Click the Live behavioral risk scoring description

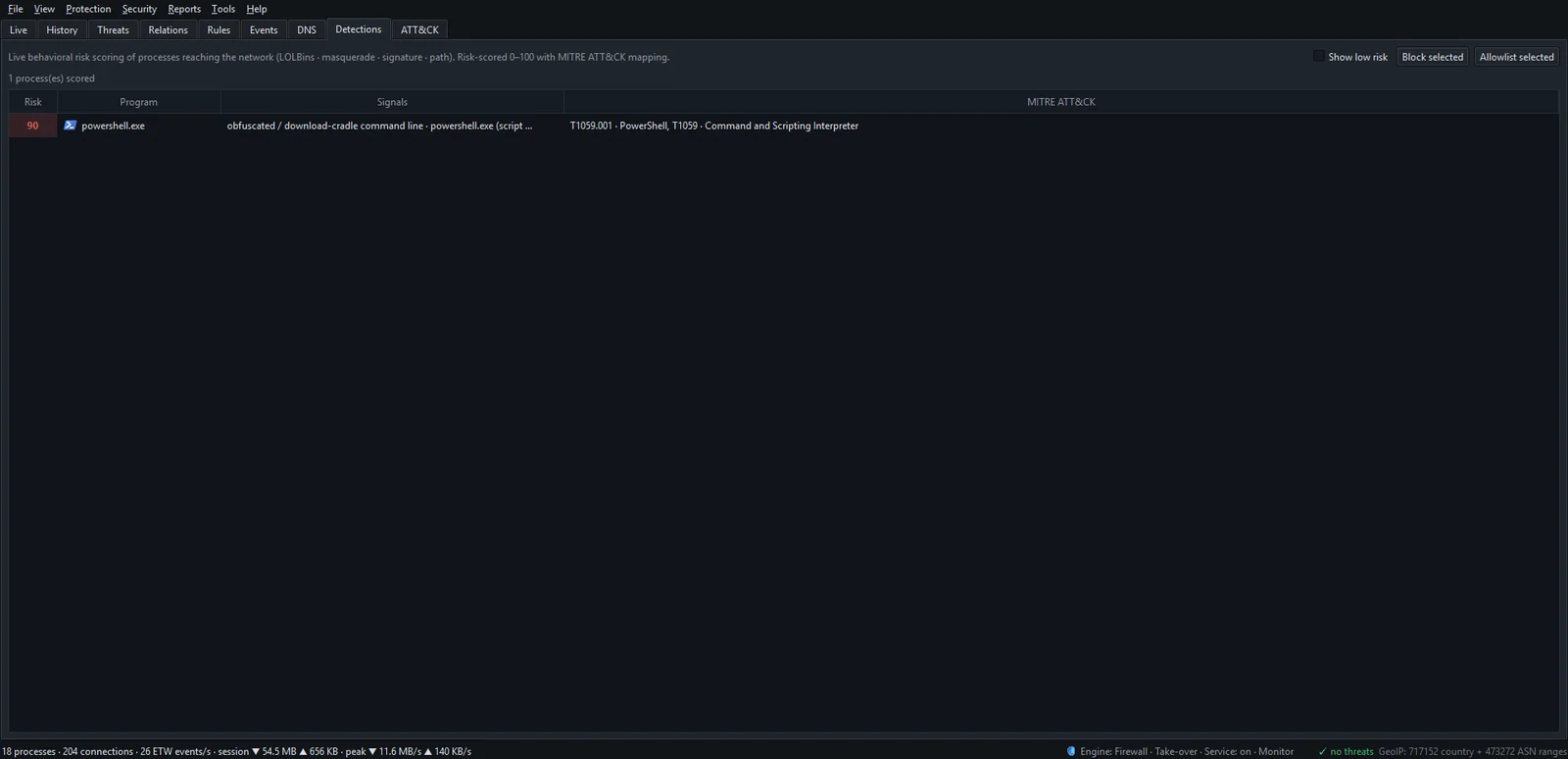coord(339,57)
